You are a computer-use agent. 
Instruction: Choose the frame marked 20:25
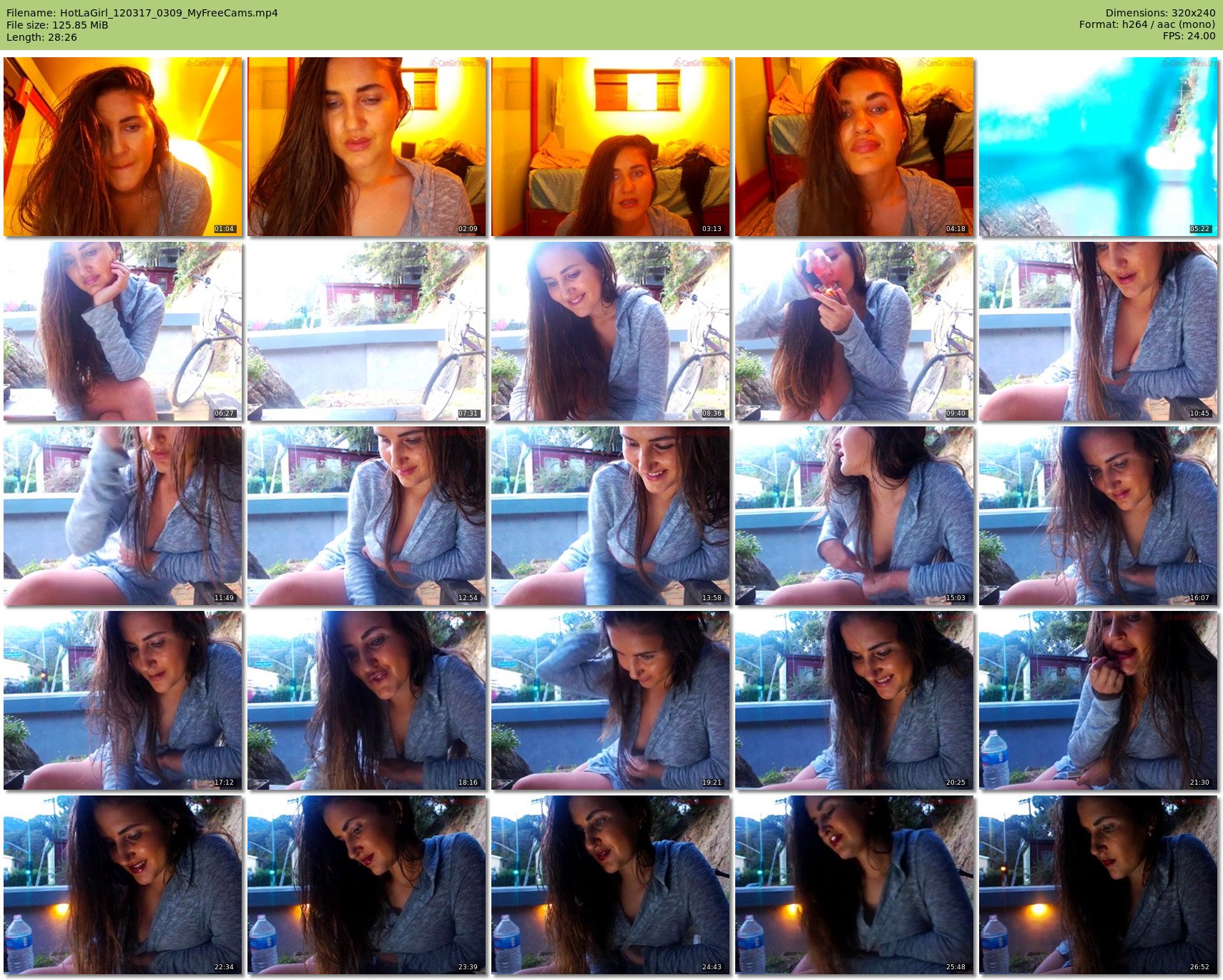coord(855,700)
